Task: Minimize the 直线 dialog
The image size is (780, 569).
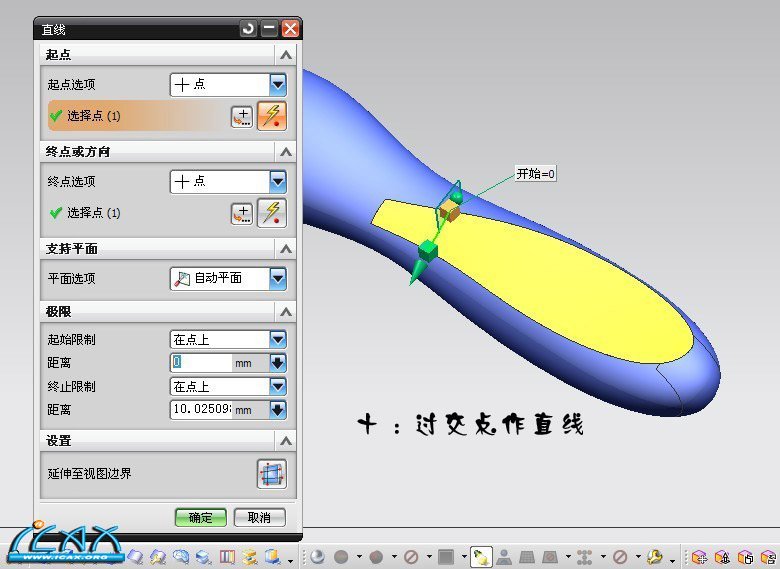Action: pos(269,28)
